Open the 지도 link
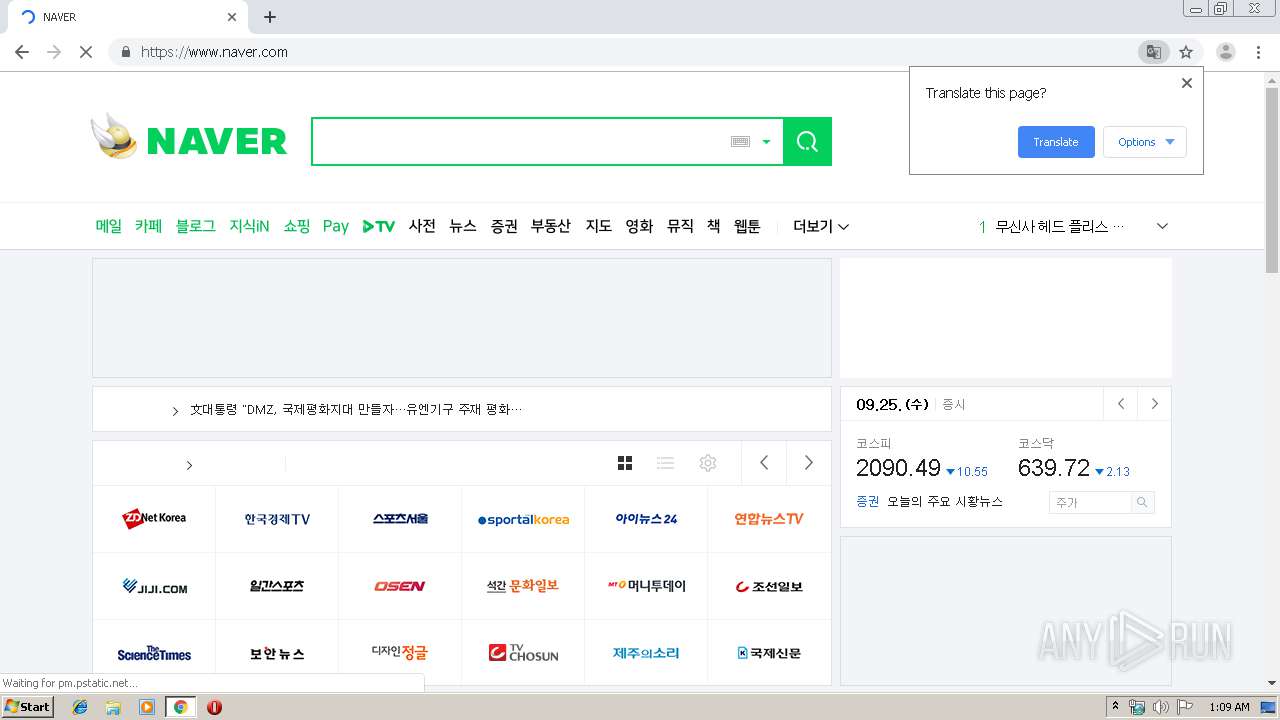1280x720 pixels. pos(598,226)
